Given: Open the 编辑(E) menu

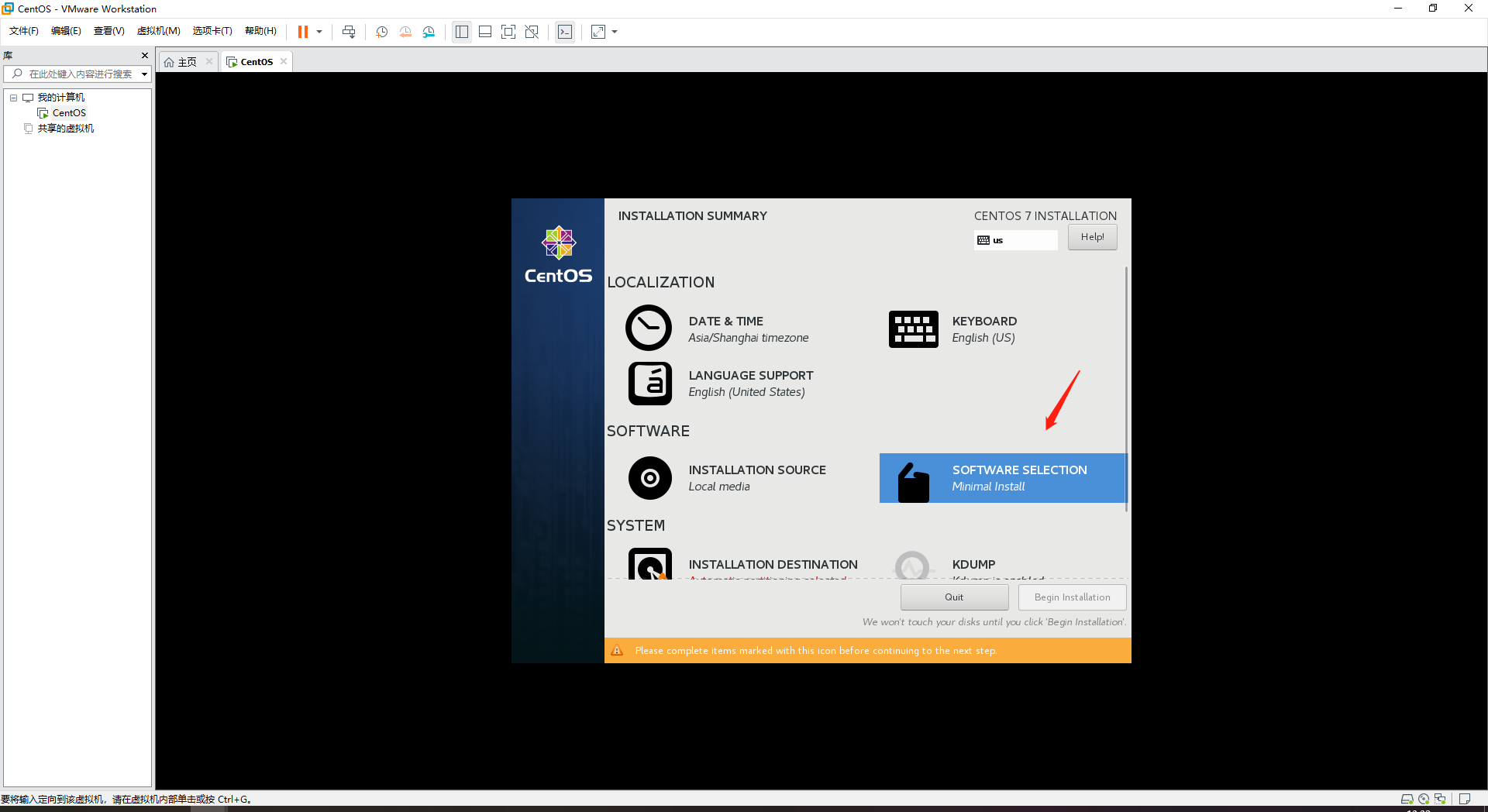Looking at the screenshot, I should click(66, 31).
